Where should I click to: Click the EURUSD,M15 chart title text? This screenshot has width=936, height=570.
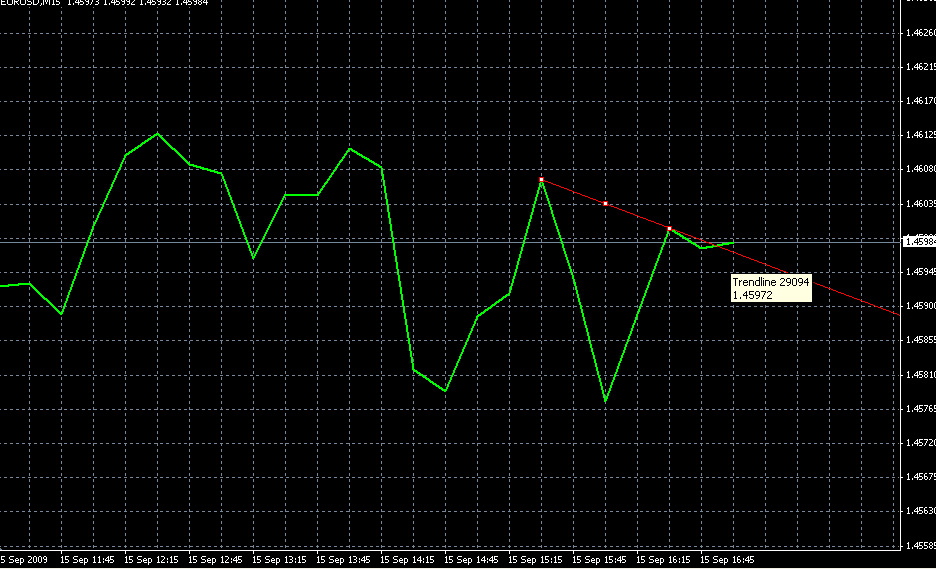(30, 2)
